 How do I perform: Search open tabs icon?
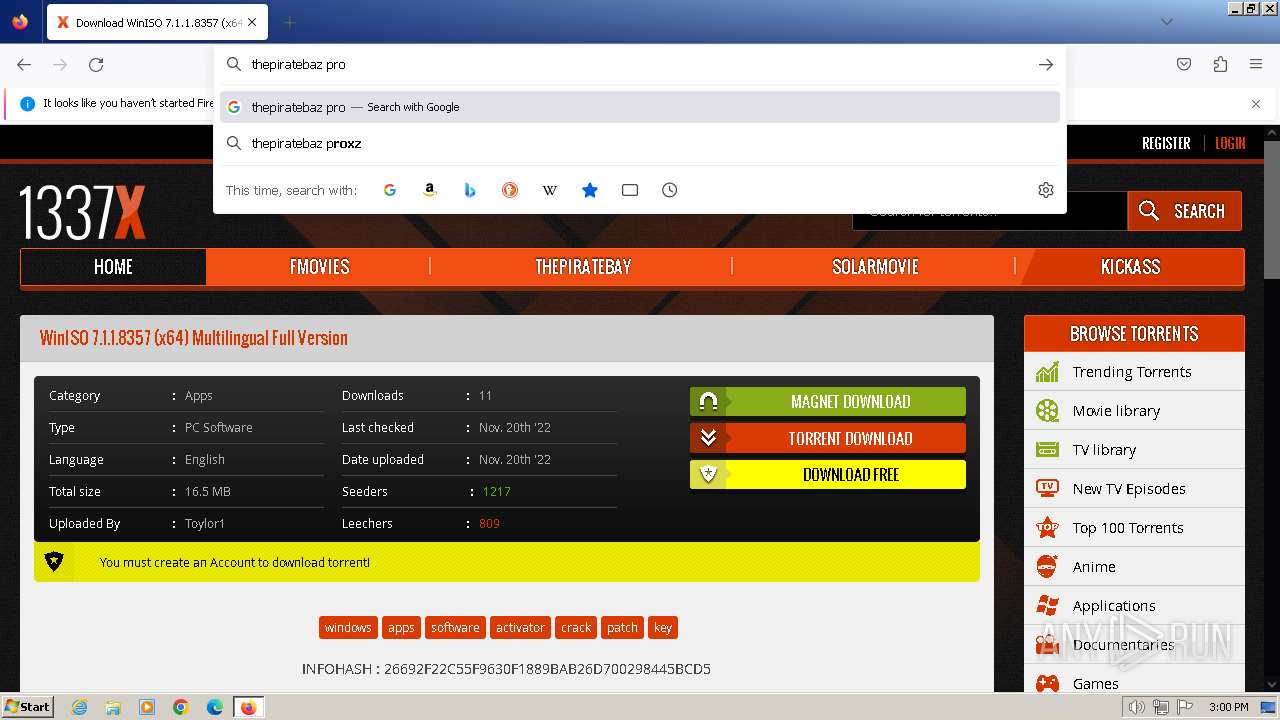tap(630, 190)
